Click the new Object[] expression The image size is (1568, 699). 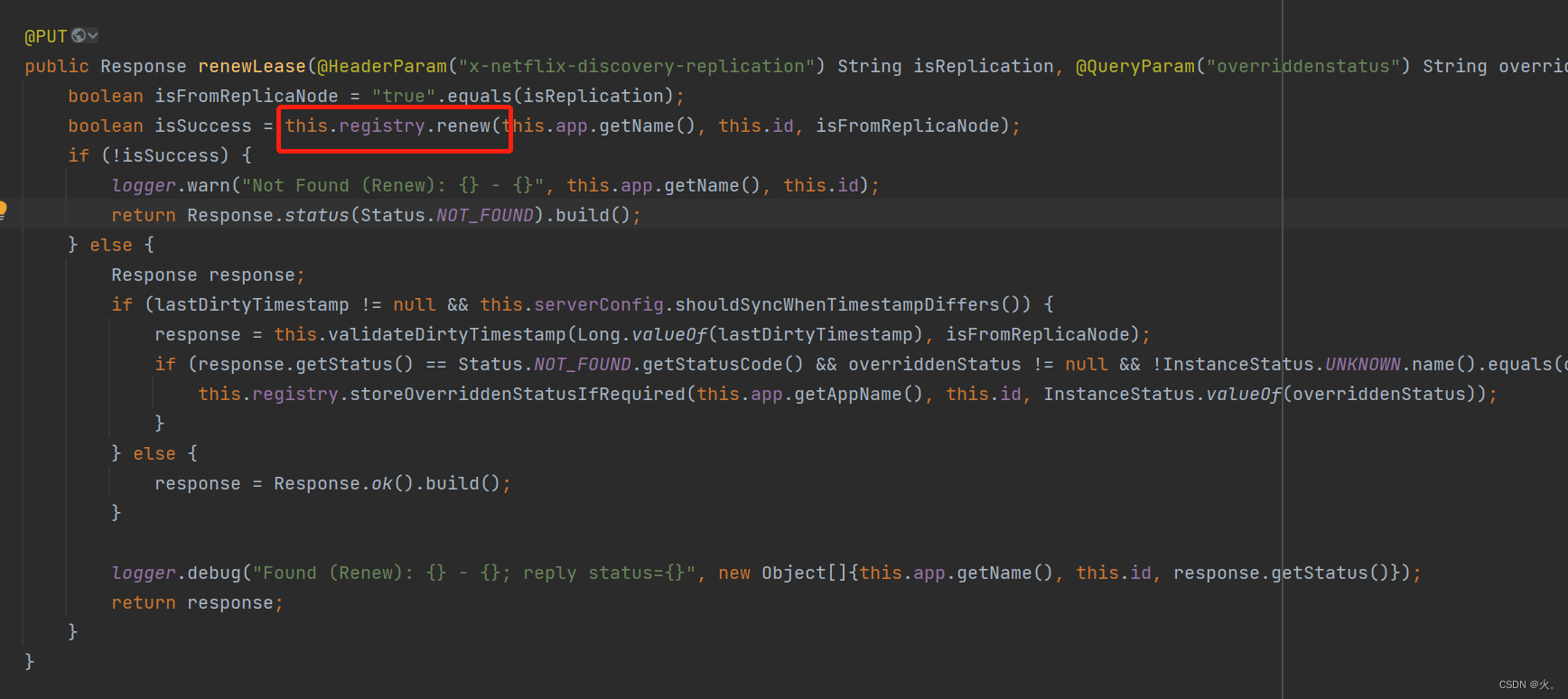[x=783, y=573]
